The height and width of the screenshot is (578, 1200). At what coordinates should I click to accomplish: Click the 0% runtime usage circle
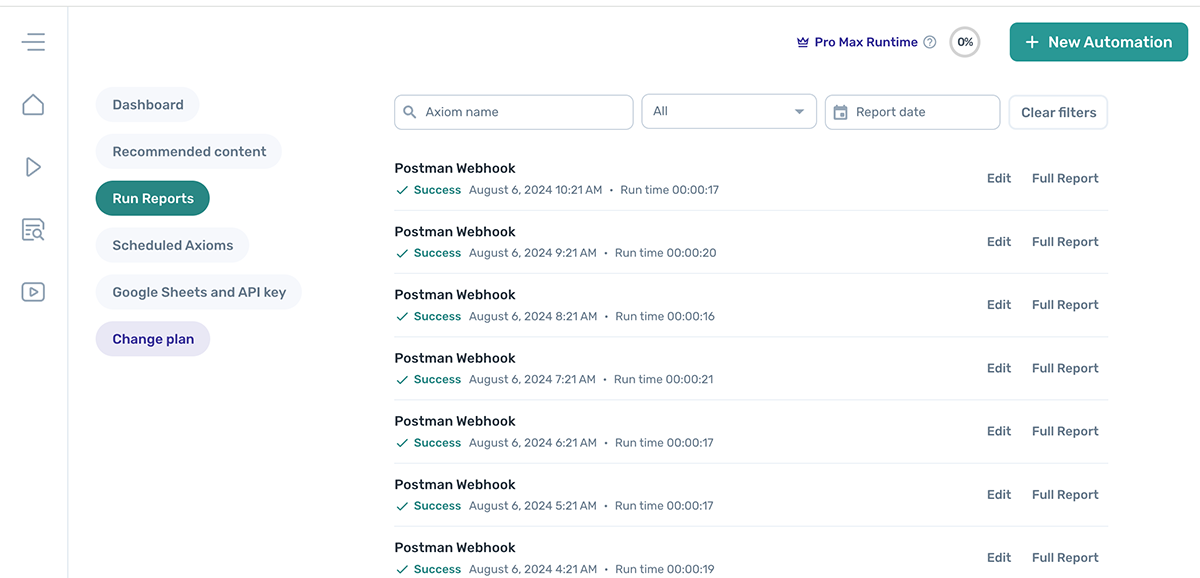965,42
